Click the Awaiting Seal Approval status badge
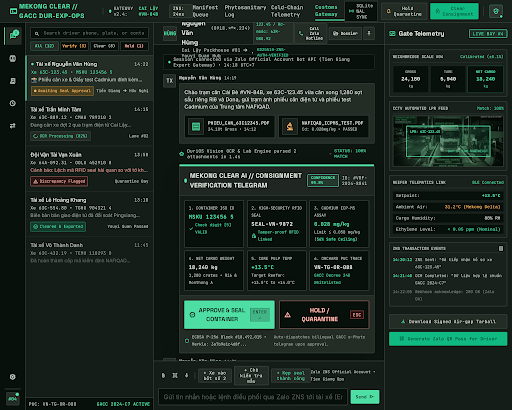Screen dimensions: 512x410 [62, 91]
